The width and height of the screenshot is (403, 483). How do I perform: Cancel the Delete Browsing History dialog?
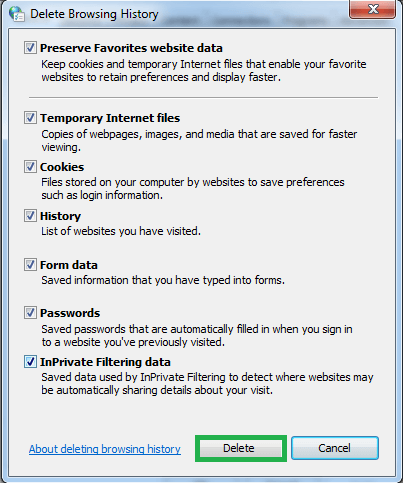[335, 448]
